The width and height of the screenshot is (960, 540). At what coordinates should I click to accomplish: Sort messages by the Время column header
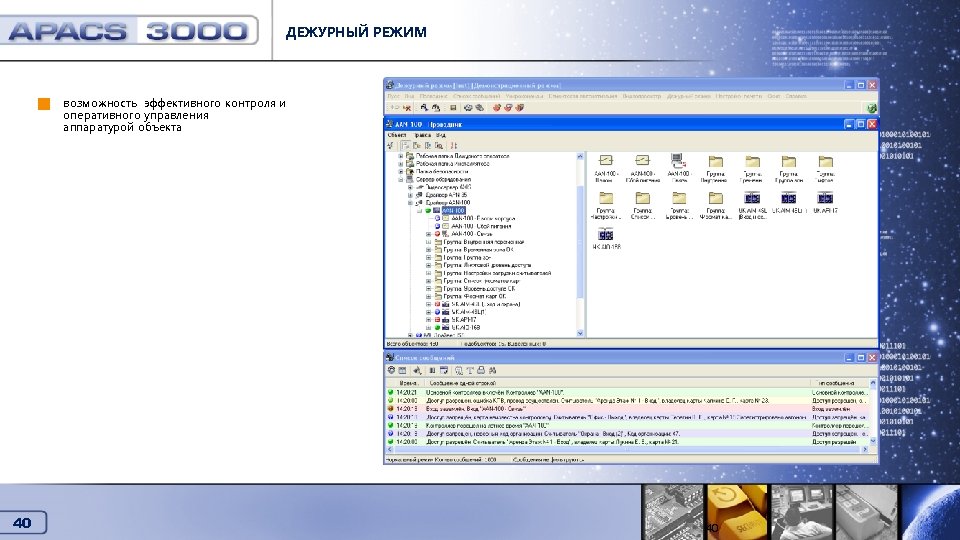(408, 383)
